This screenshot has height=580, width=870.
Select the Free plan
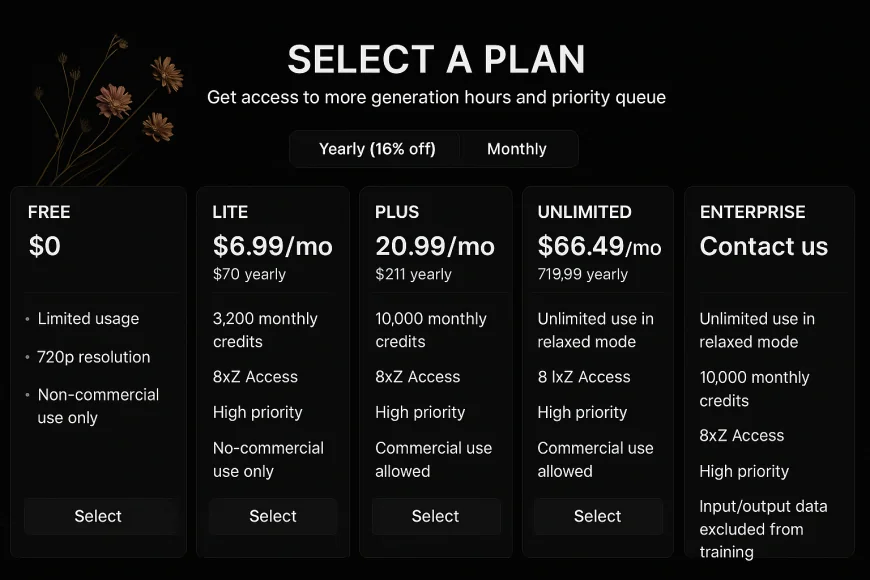tap(98, 516)
